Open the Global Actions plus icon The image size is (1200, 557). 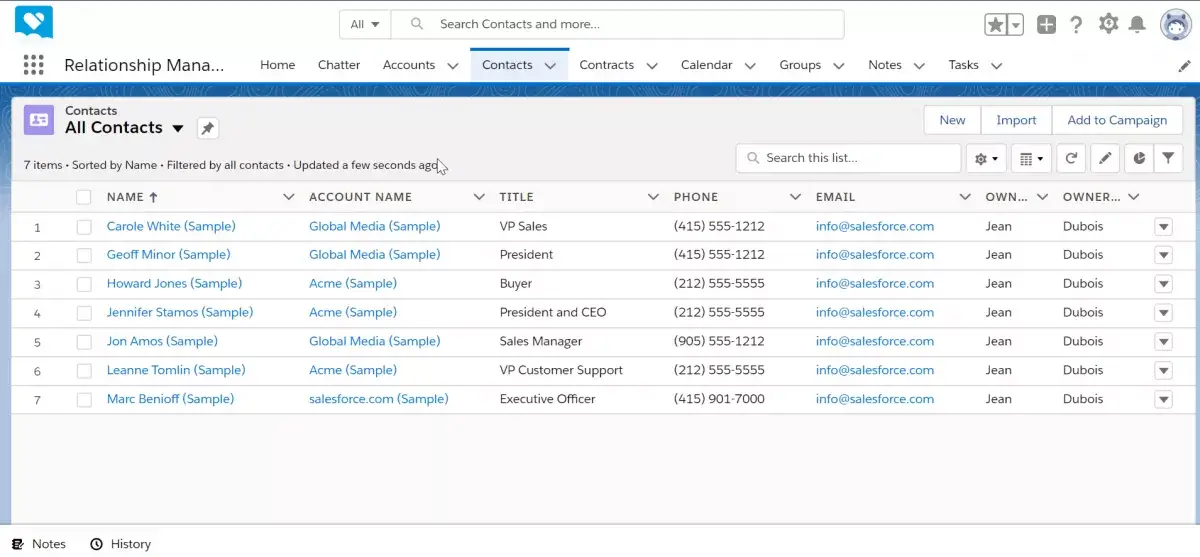point(1046,25)
